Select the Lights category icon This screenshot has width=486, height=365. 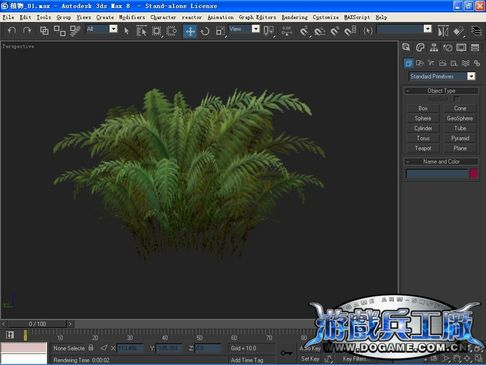coord(431,63)
